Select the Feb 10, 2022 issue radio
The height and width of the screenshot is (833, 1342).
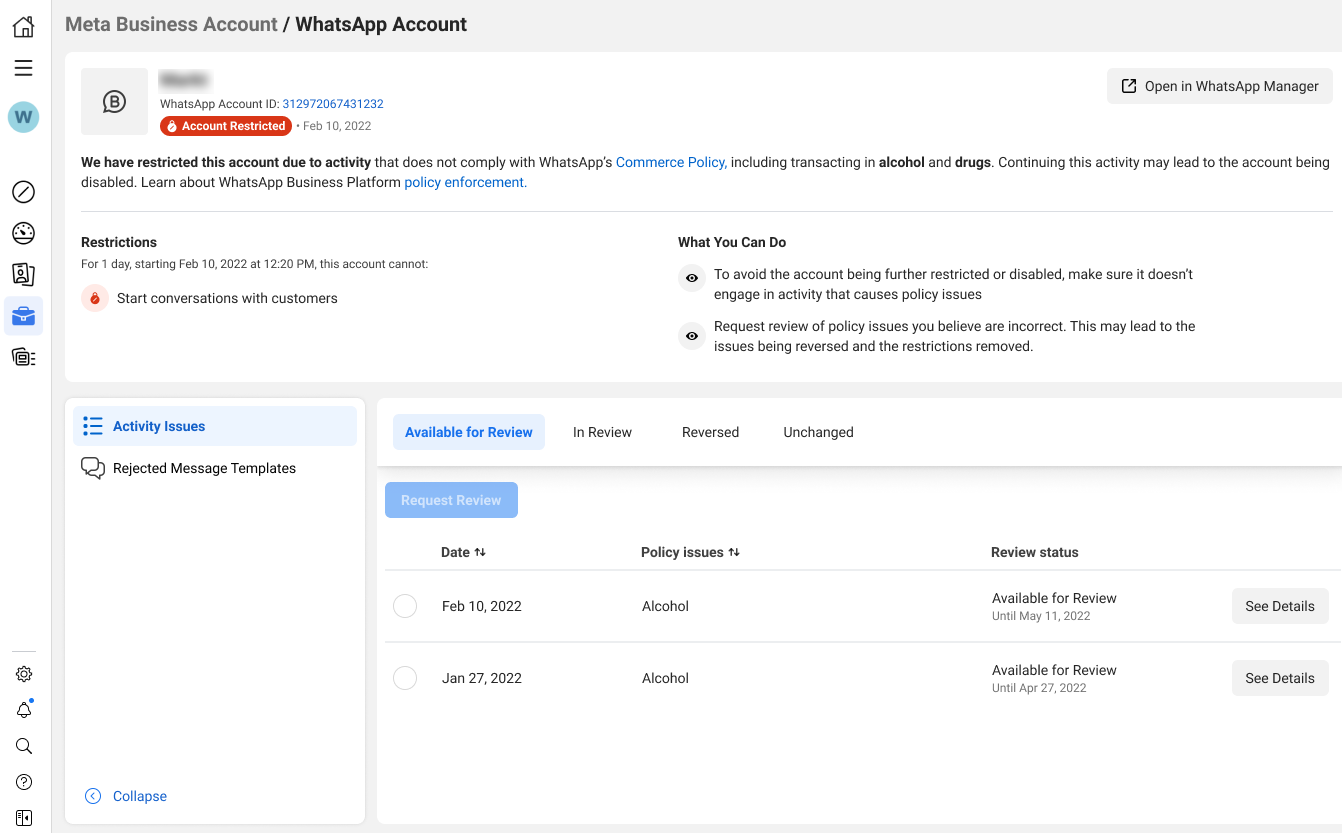405,606
